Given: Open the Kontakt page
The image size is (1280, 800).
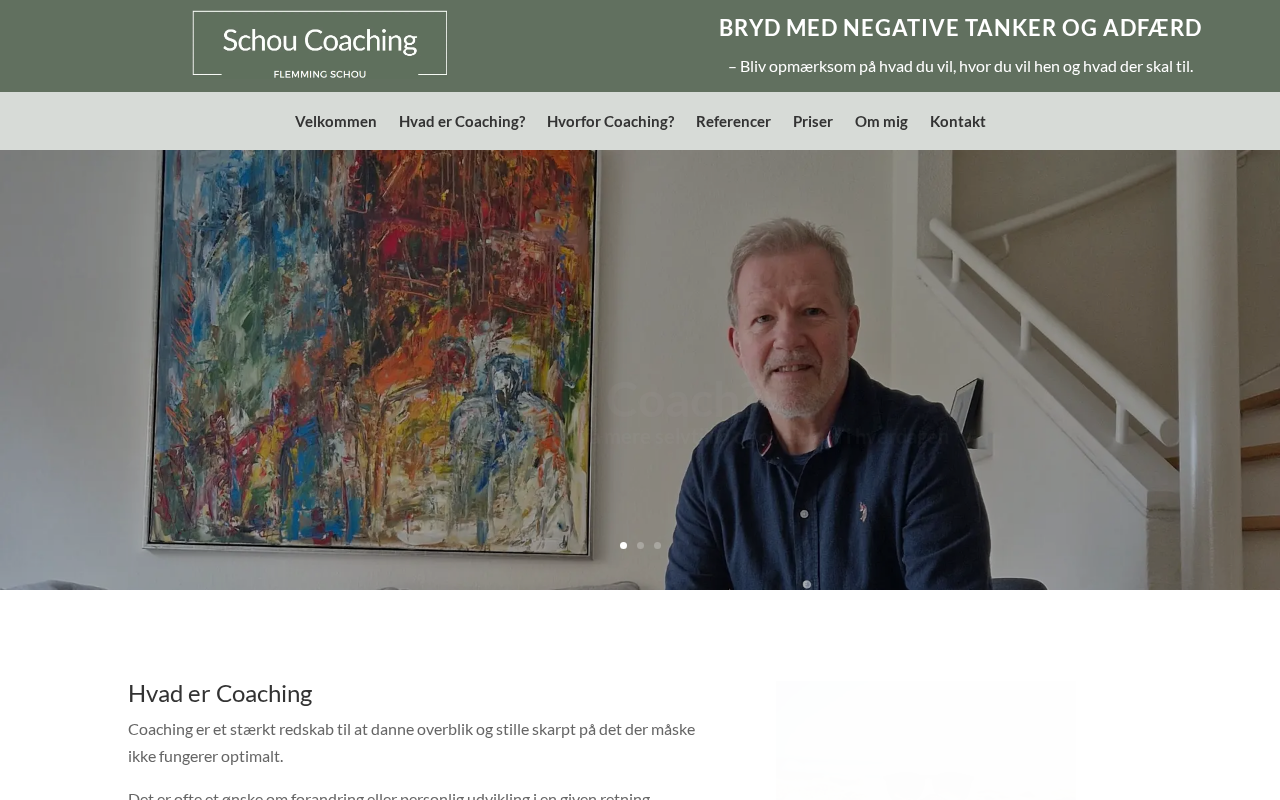Looking at the screenshot, I should pyautogui.click(x=958, y=121).
